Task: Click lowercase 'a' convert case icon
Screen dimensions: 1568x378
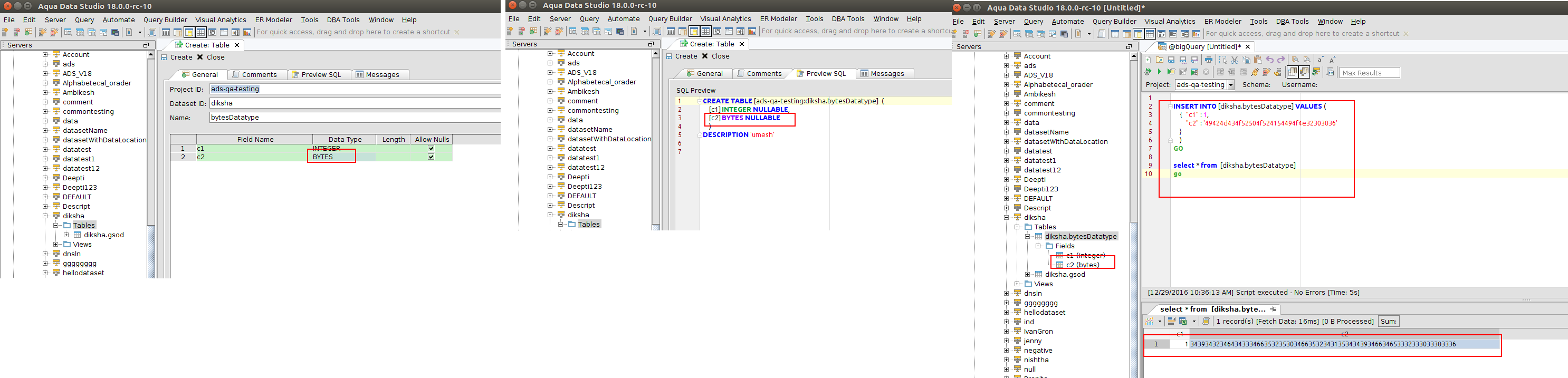Action: click(x=1320, y=60)
